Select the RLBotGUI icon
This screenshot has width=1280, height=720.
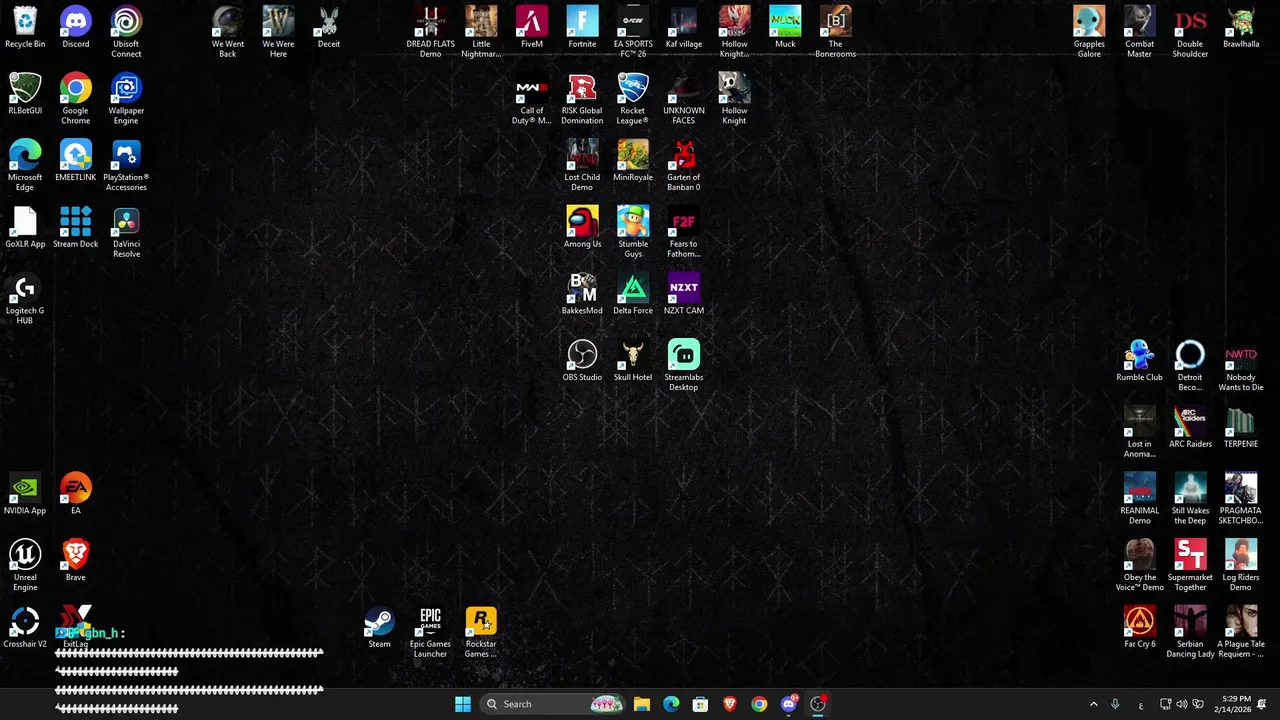[x=25, y=94]
